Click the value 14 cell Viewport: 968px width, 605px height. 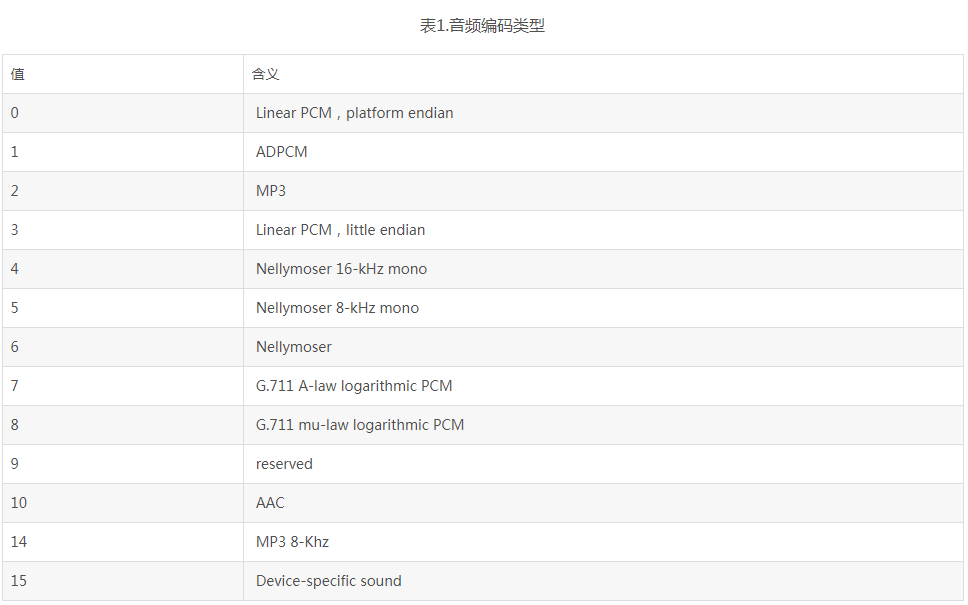point(123,541)
